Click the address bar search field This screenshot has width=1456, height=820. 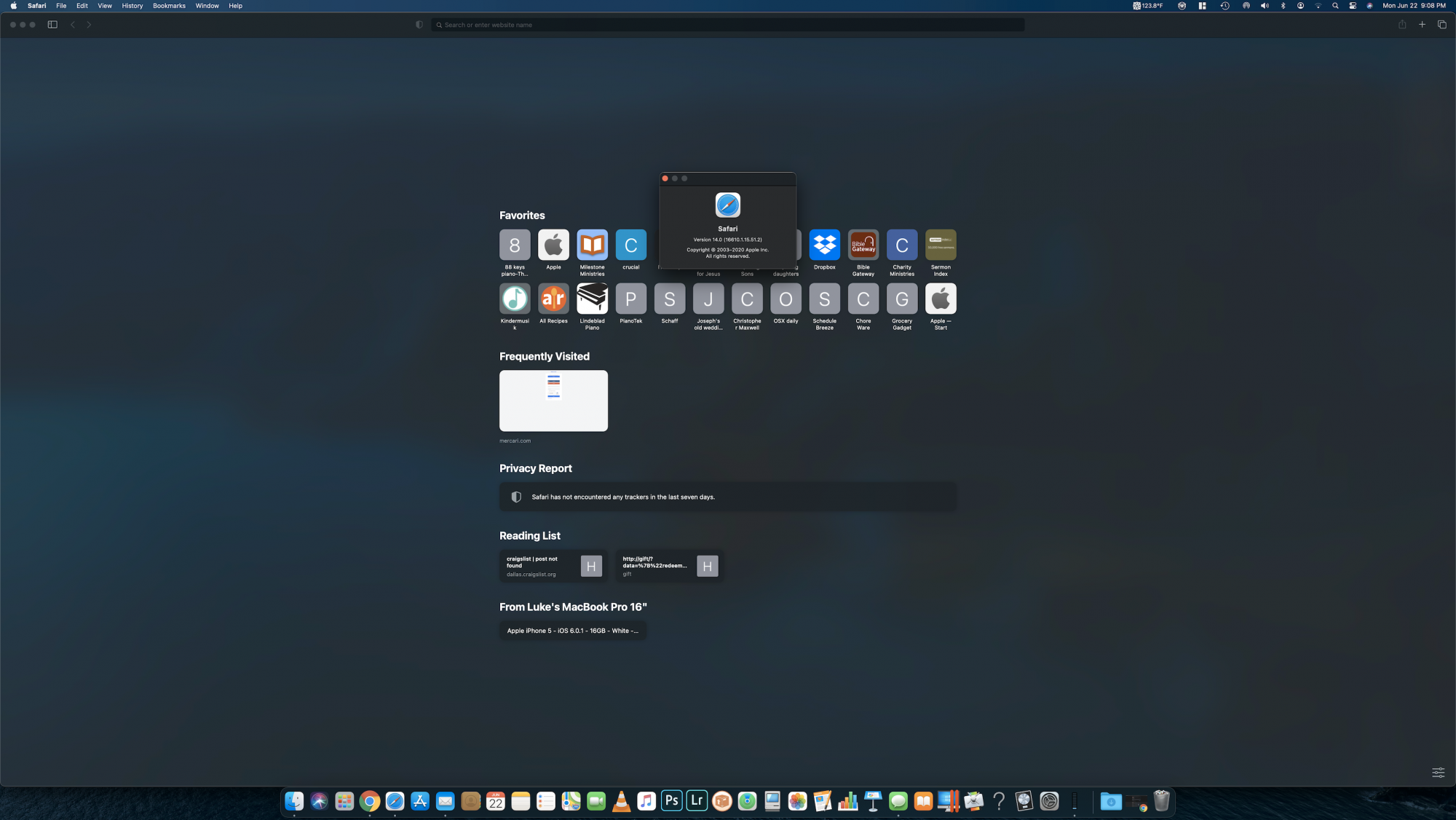click(x=728, y=25)
